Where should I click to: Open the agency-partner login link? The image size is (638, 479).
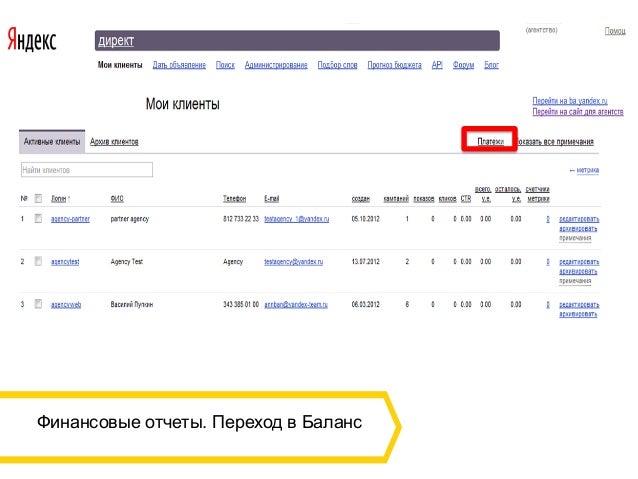coord(70,219)
